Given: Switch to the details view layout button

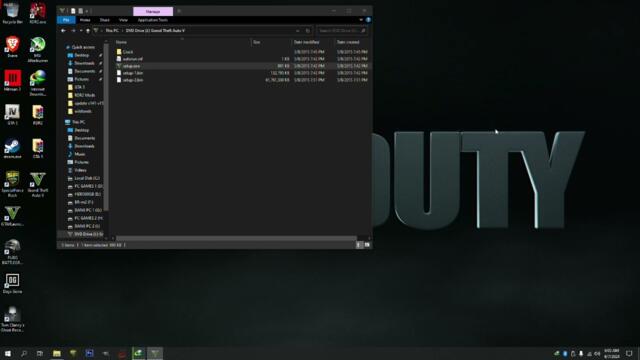Looking at the screenshot, I should coord(359,245).
